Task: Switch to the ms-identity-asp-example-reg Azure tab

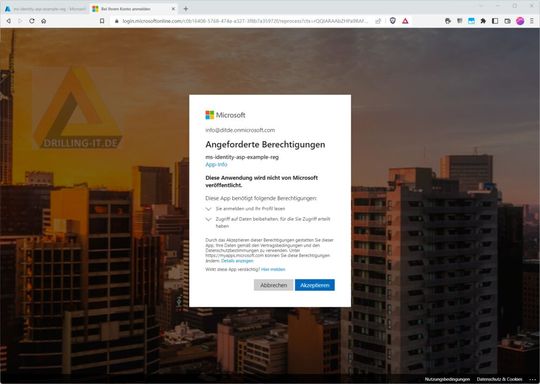Action: (x=45, y=9)
